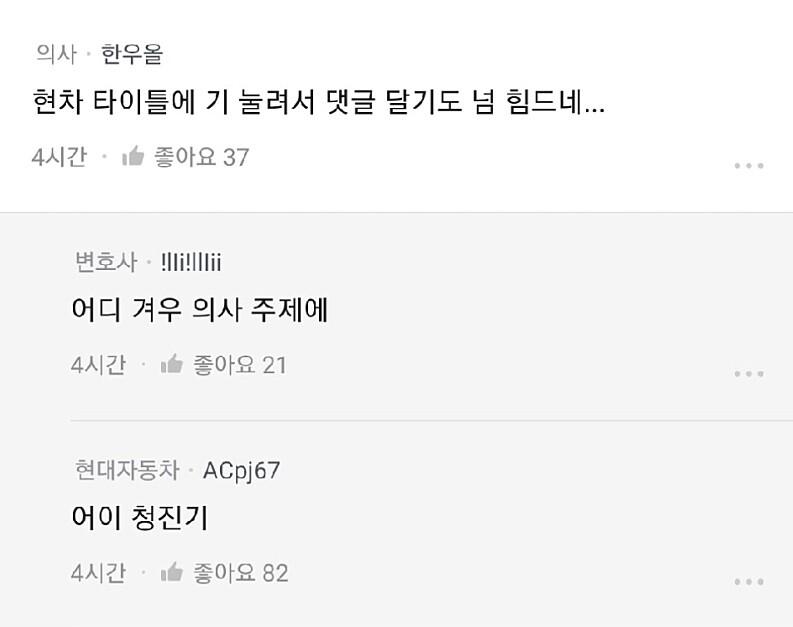Click the '좋아요 37' like count

pyautogui.click(x=201, y=157)
